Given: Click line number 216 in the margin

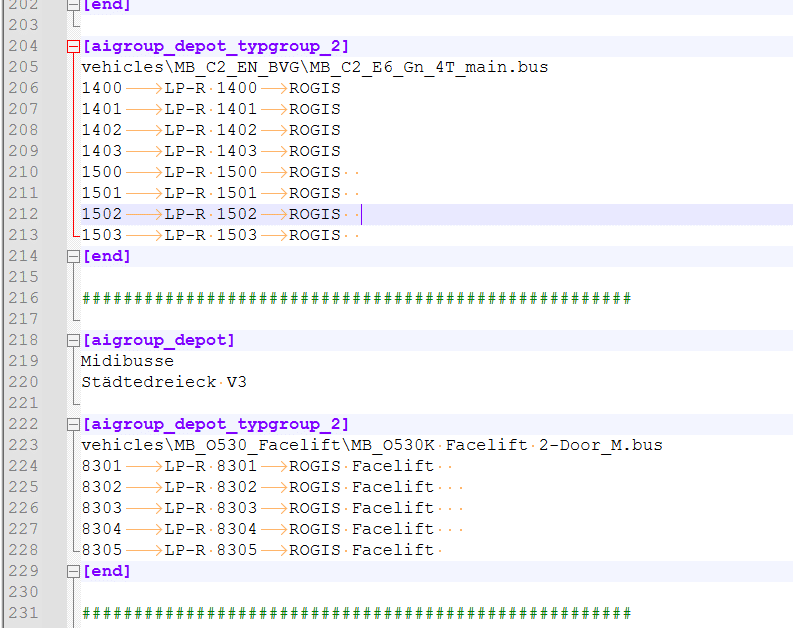Looking at the screenshot, I should point(22,298).
